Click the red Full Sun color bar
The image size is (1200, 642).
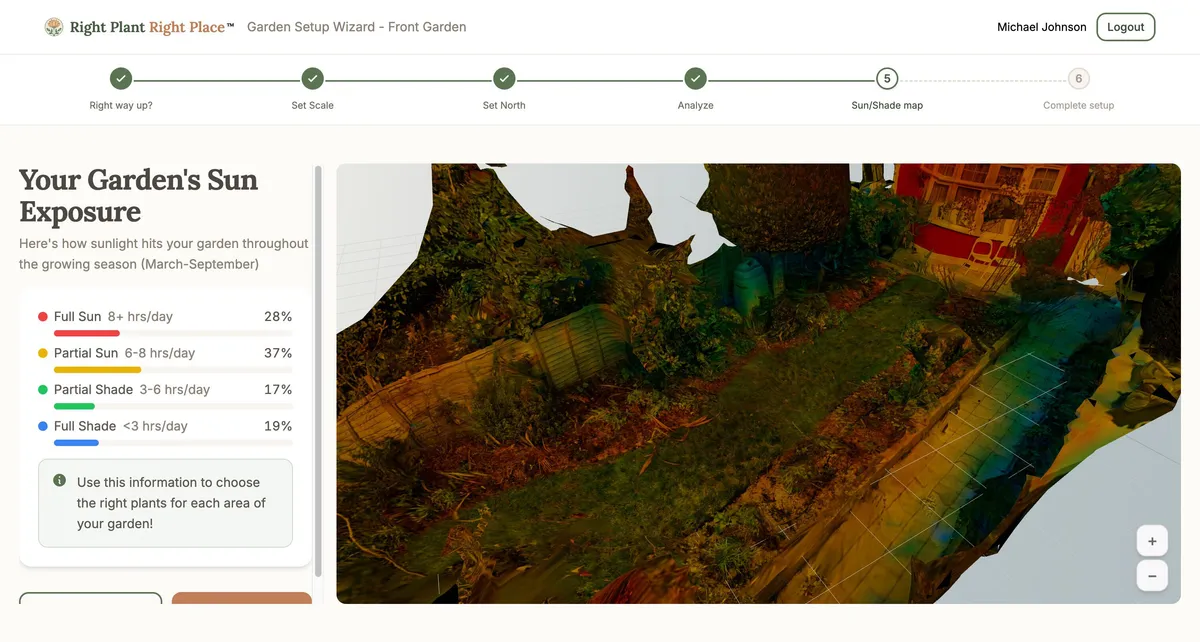pyautogui.click(x=87, y=333)
